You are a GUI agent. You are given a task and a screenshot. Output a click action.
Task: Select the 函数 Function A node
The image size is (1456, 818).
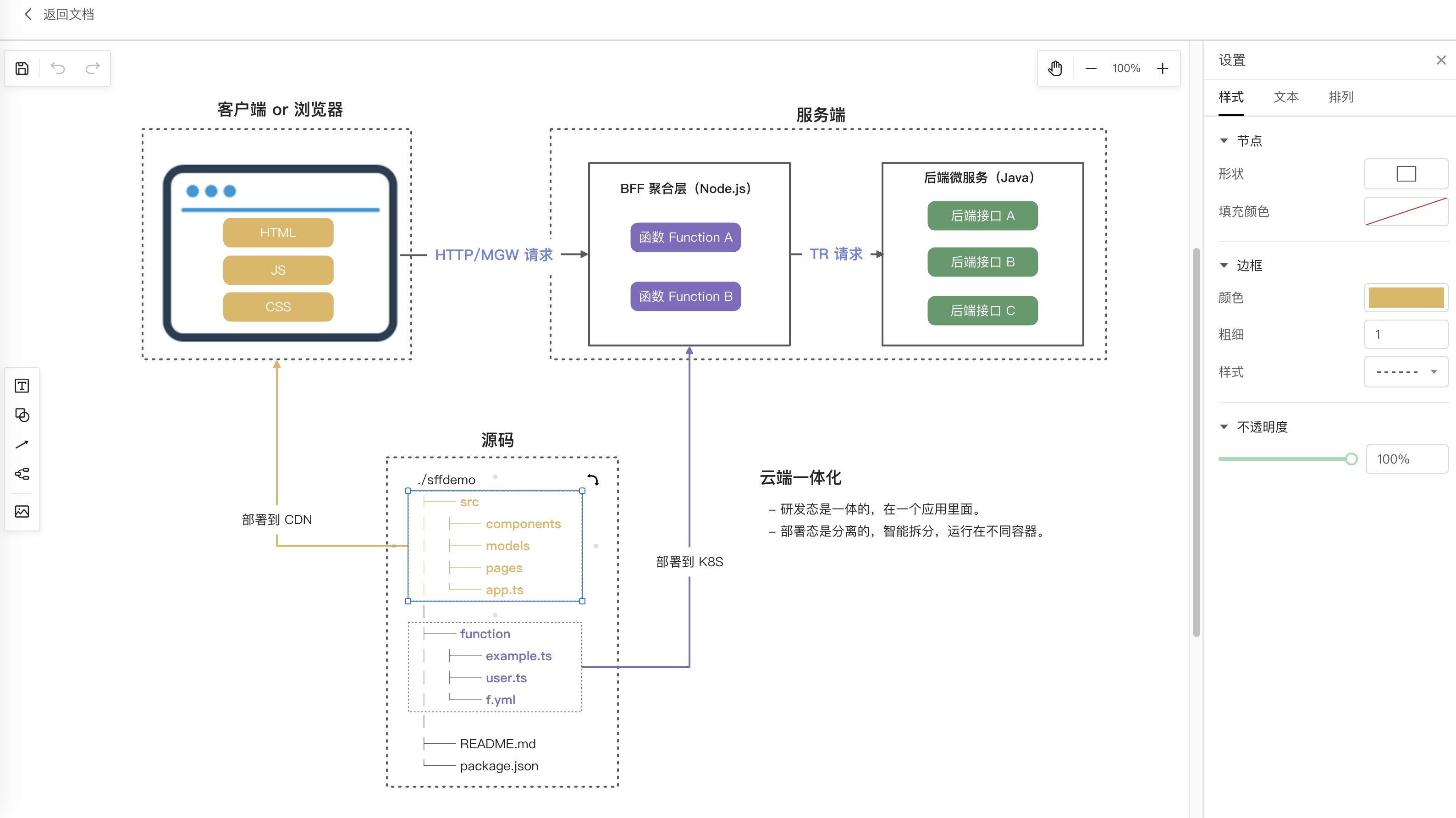(x=685, y=237)
